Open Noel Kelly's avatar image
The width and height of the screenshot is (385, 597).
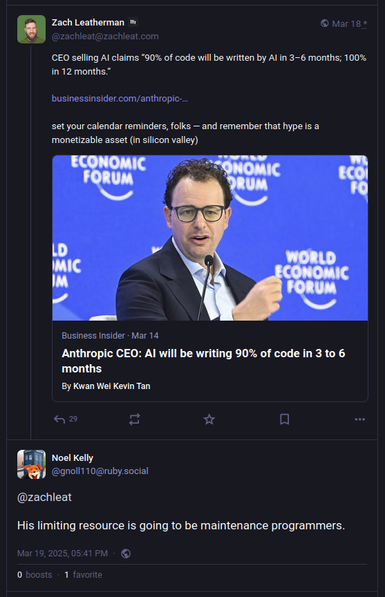point(31,464)
